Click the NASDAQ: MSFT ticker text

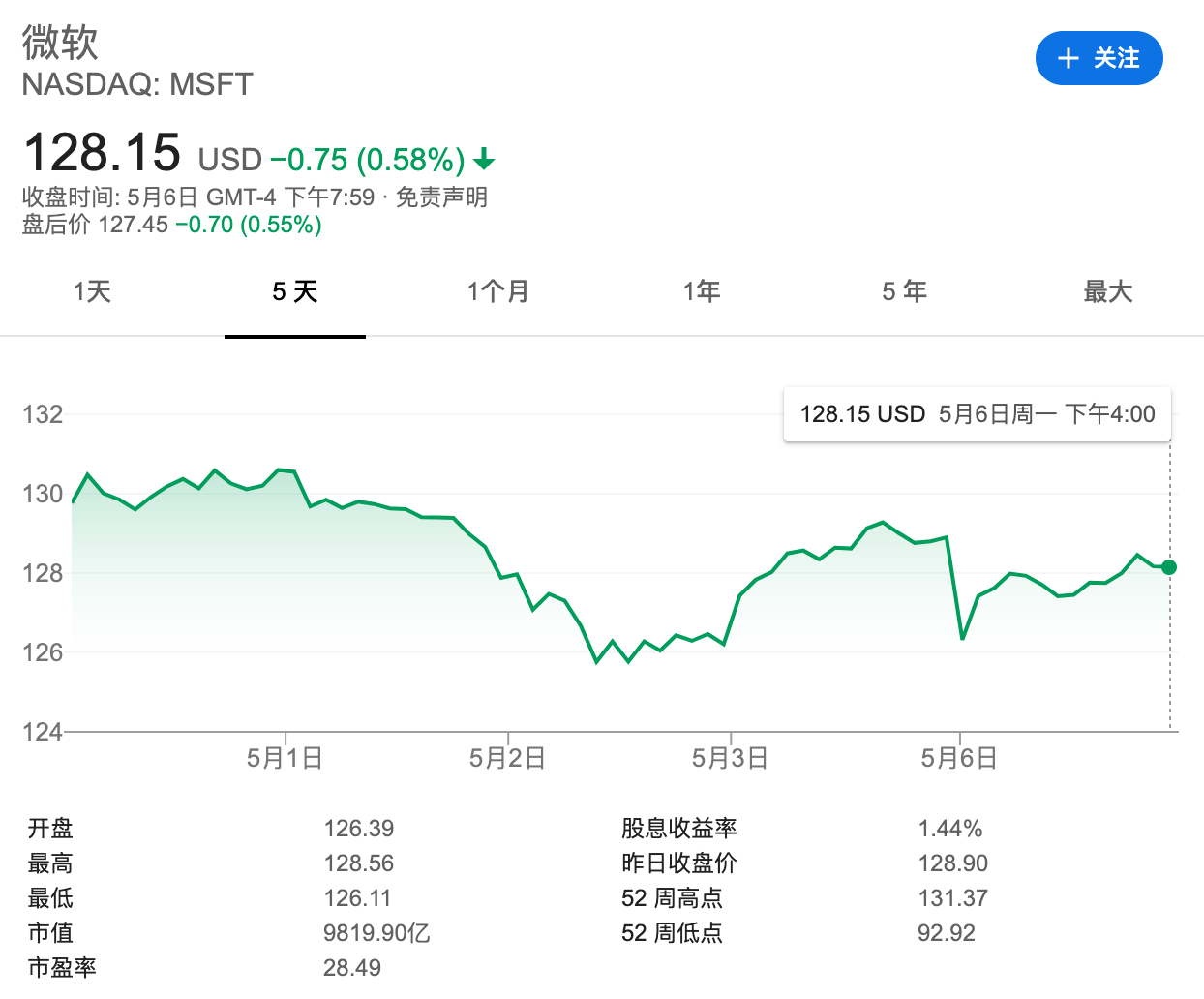point(137,85)
